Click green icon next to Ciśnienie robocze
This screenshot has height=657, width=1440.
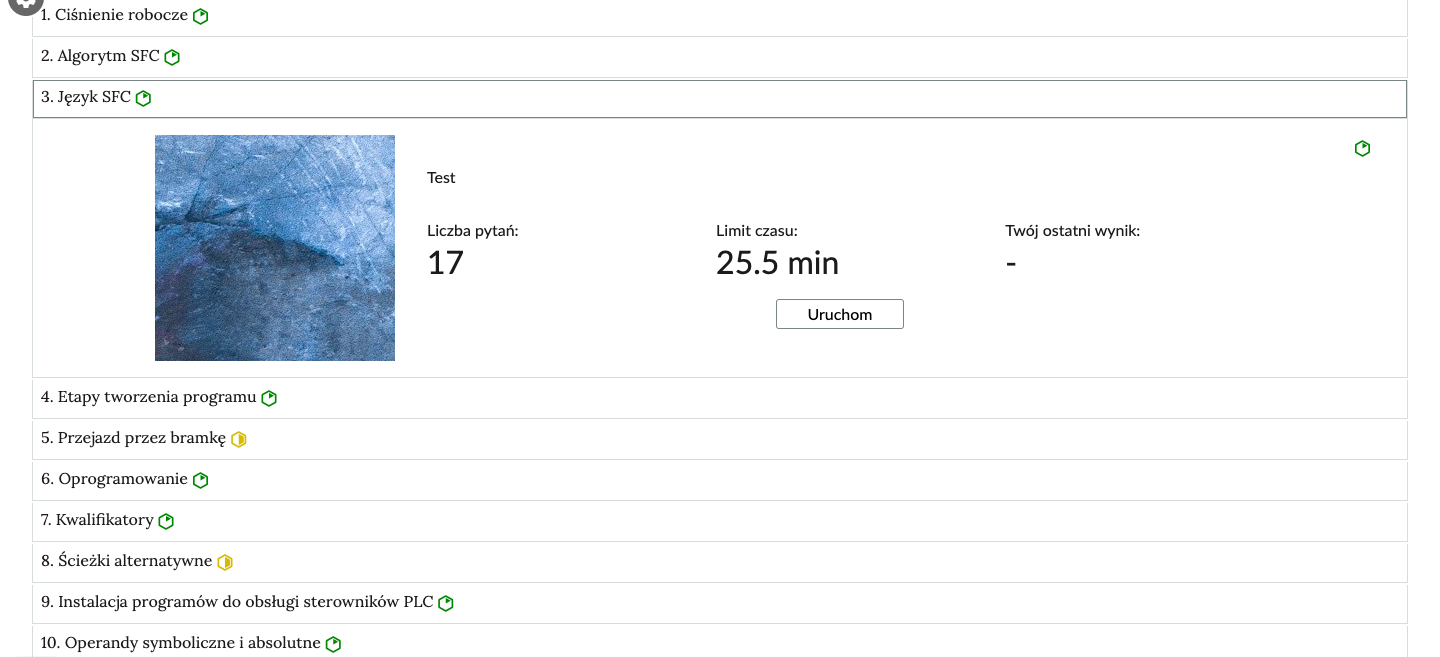pyautogui.click(x=201, y=16)
